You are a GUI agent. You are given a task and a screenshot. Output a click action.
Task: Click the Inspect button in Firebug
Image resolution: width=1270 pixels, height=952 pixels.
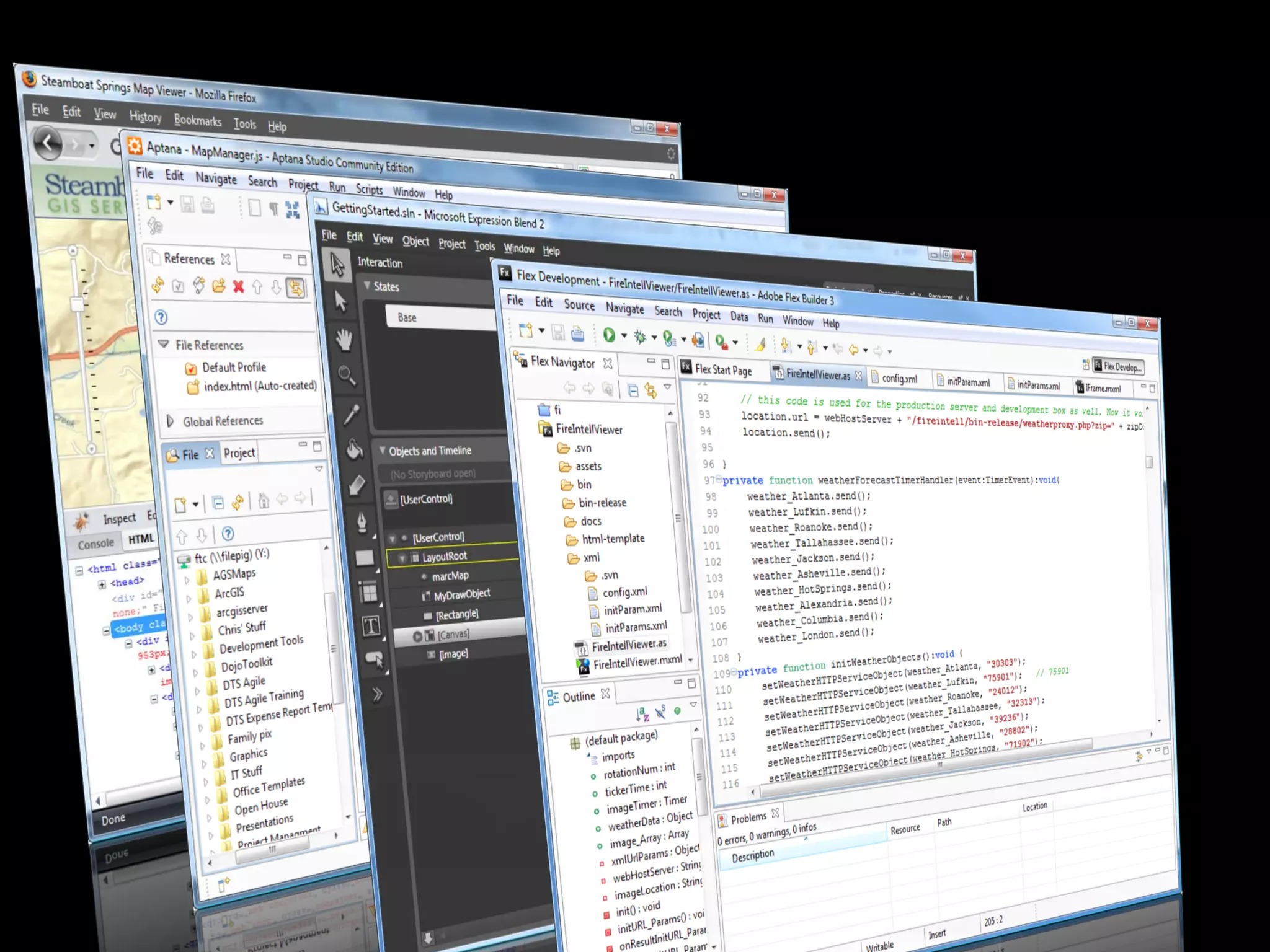coord(119,518)
